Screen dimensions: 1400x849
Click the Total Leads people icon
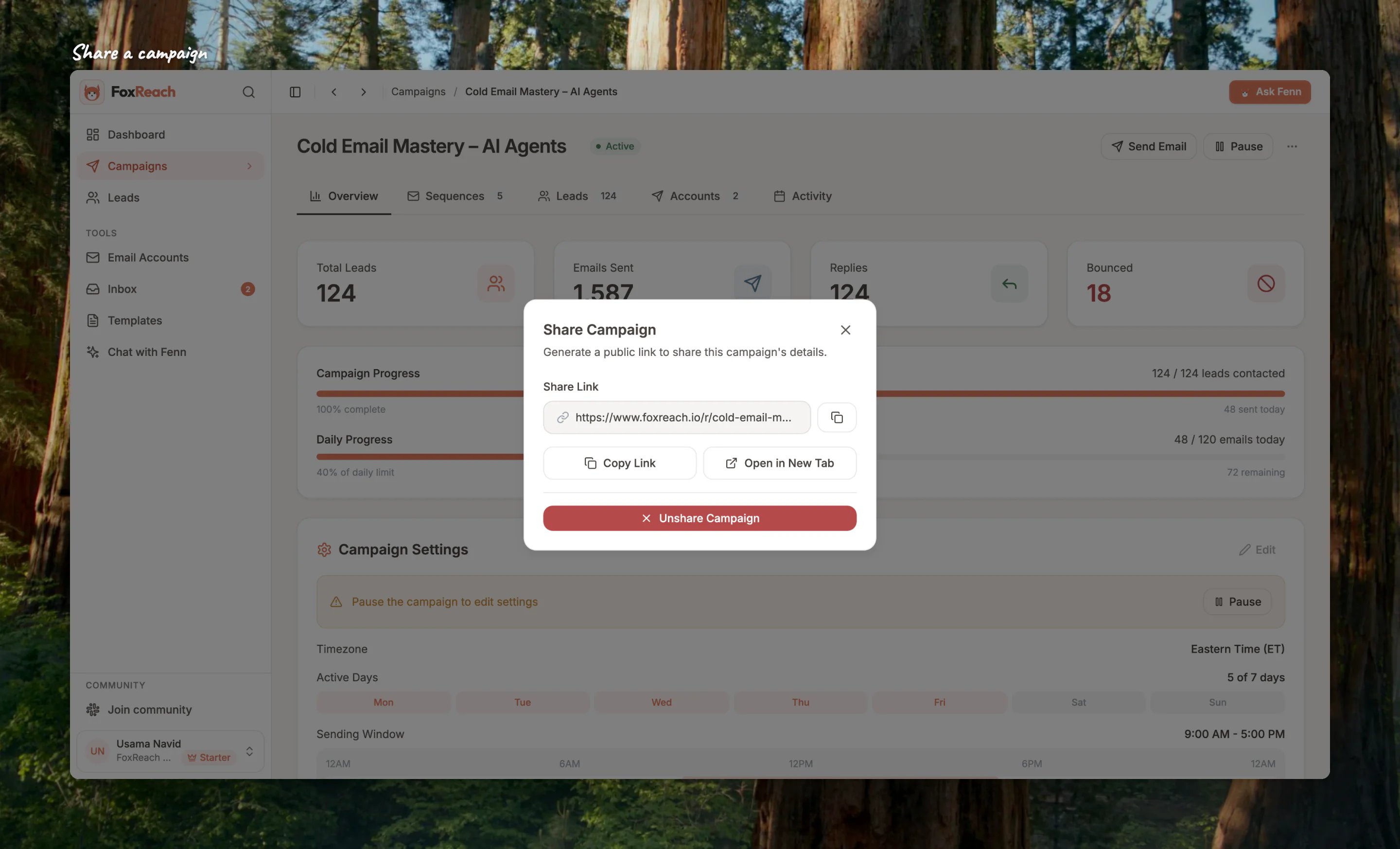point(496,283)
